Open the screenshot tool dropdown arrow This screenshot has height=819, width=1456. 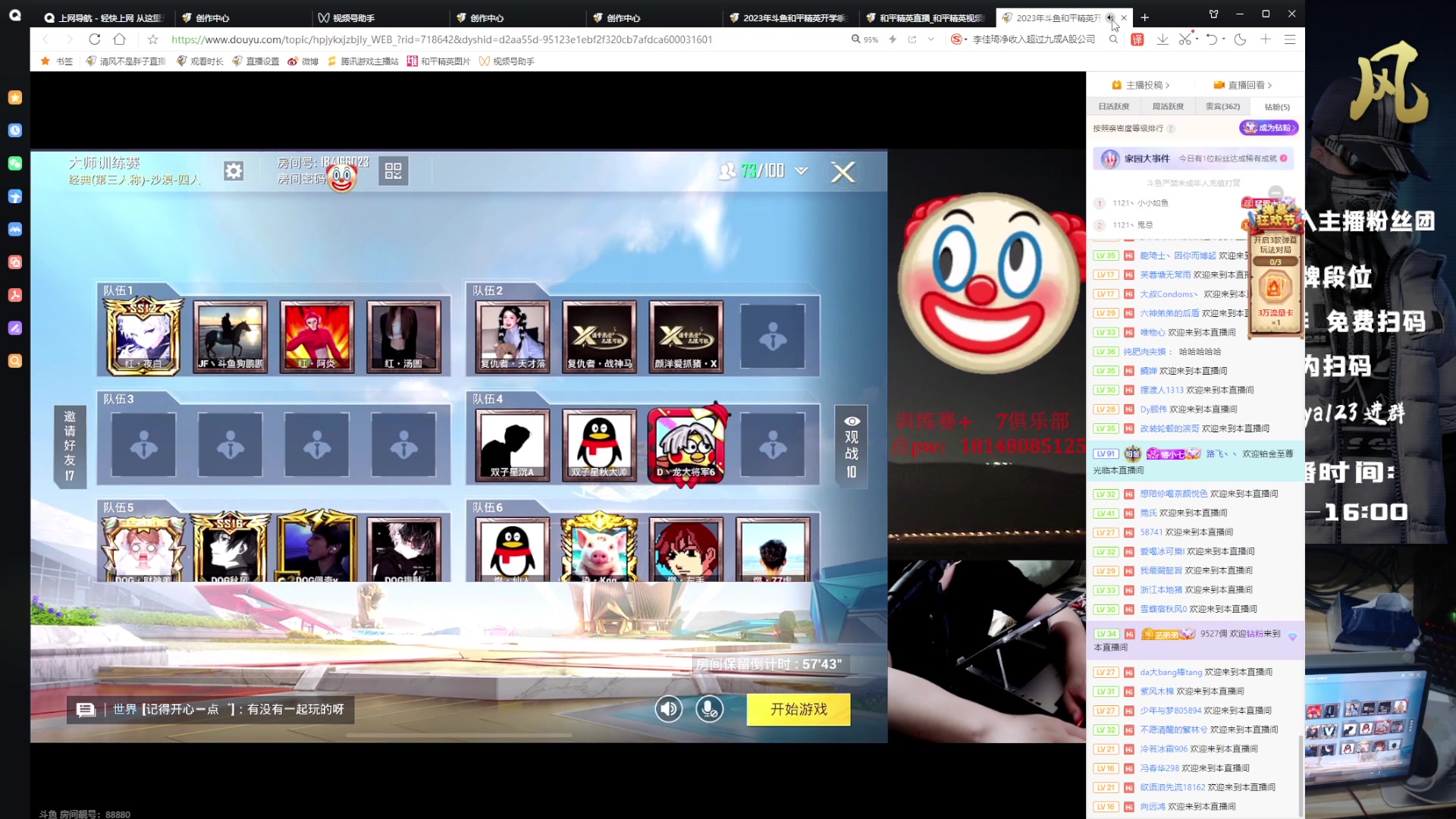[x=1197, y=39]
